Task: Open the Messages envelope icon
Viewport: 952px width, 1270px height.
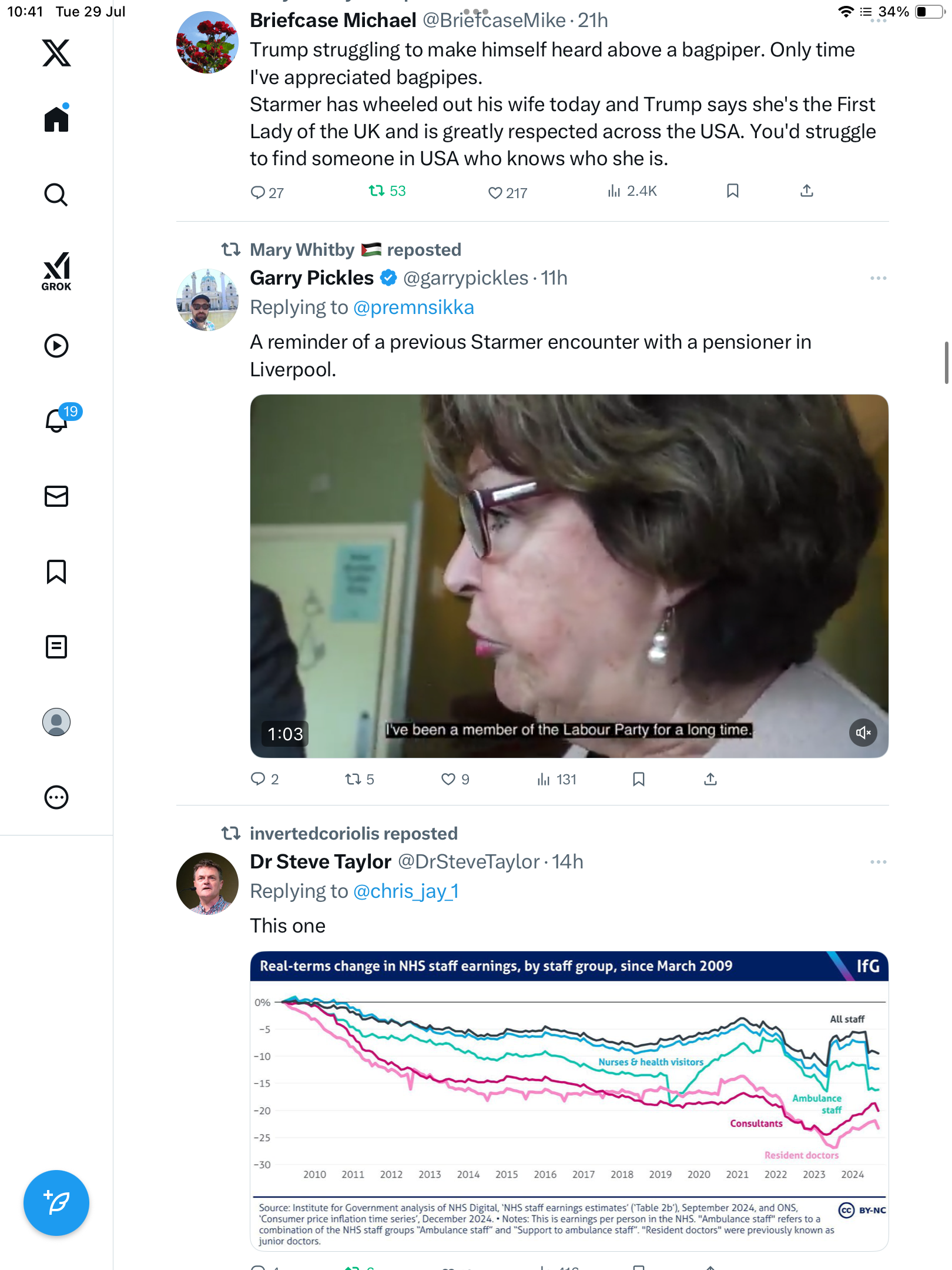Action: click(56, 496)
